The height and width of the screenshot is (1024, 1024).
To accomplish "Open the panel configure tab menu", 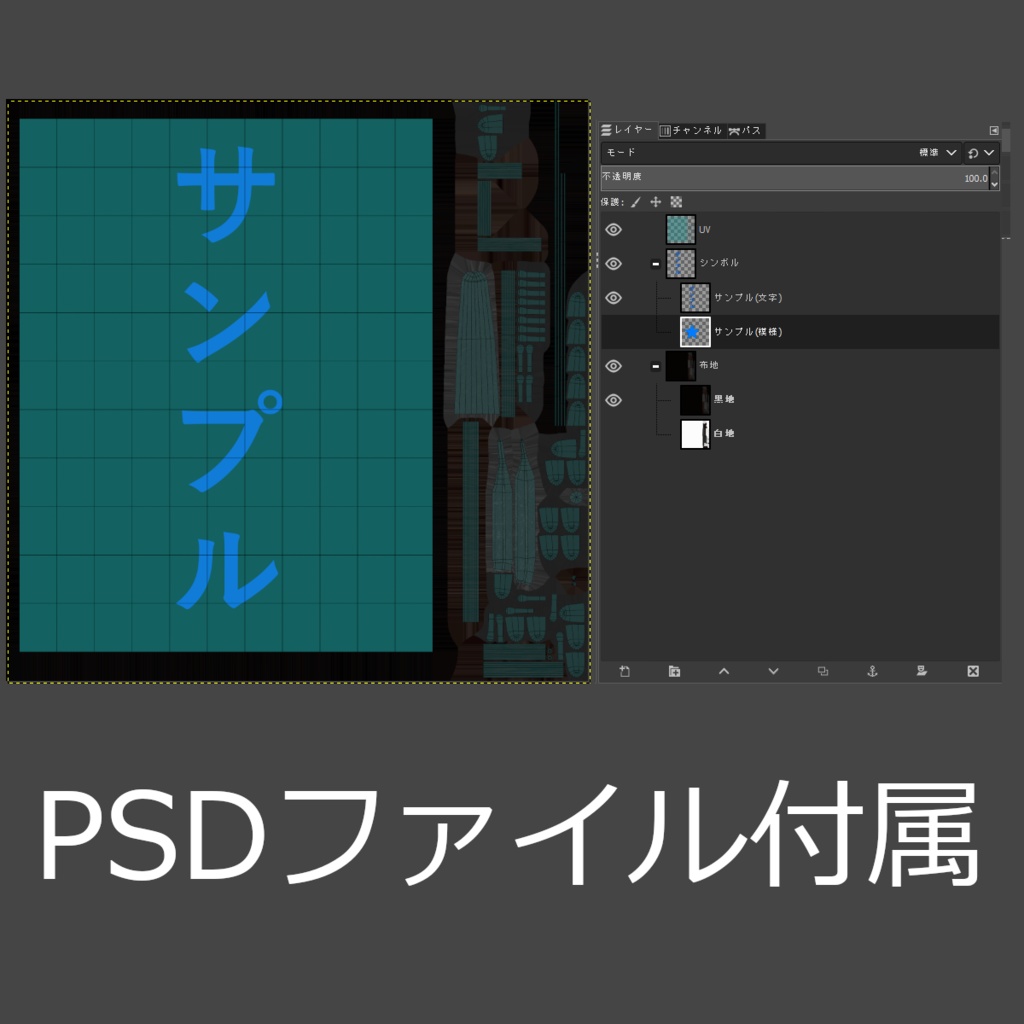I will coord(993,130).
